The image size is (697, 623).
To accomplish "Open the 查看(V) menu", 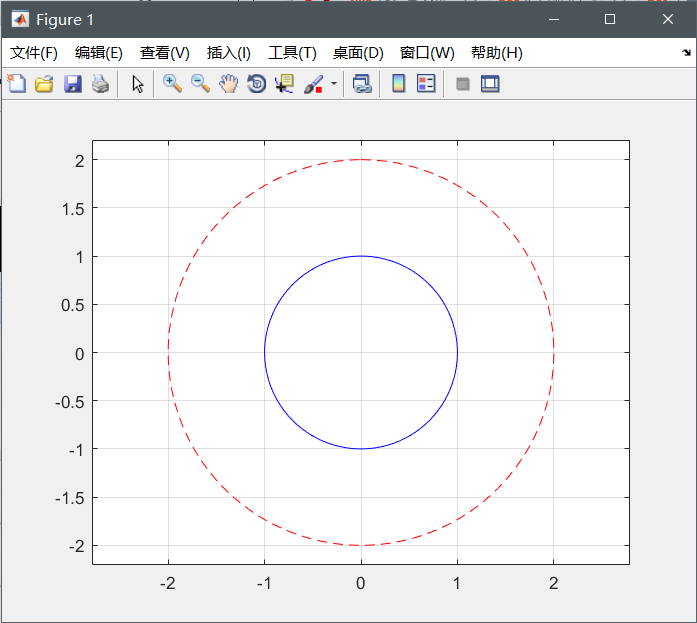I will click(164, 53).
